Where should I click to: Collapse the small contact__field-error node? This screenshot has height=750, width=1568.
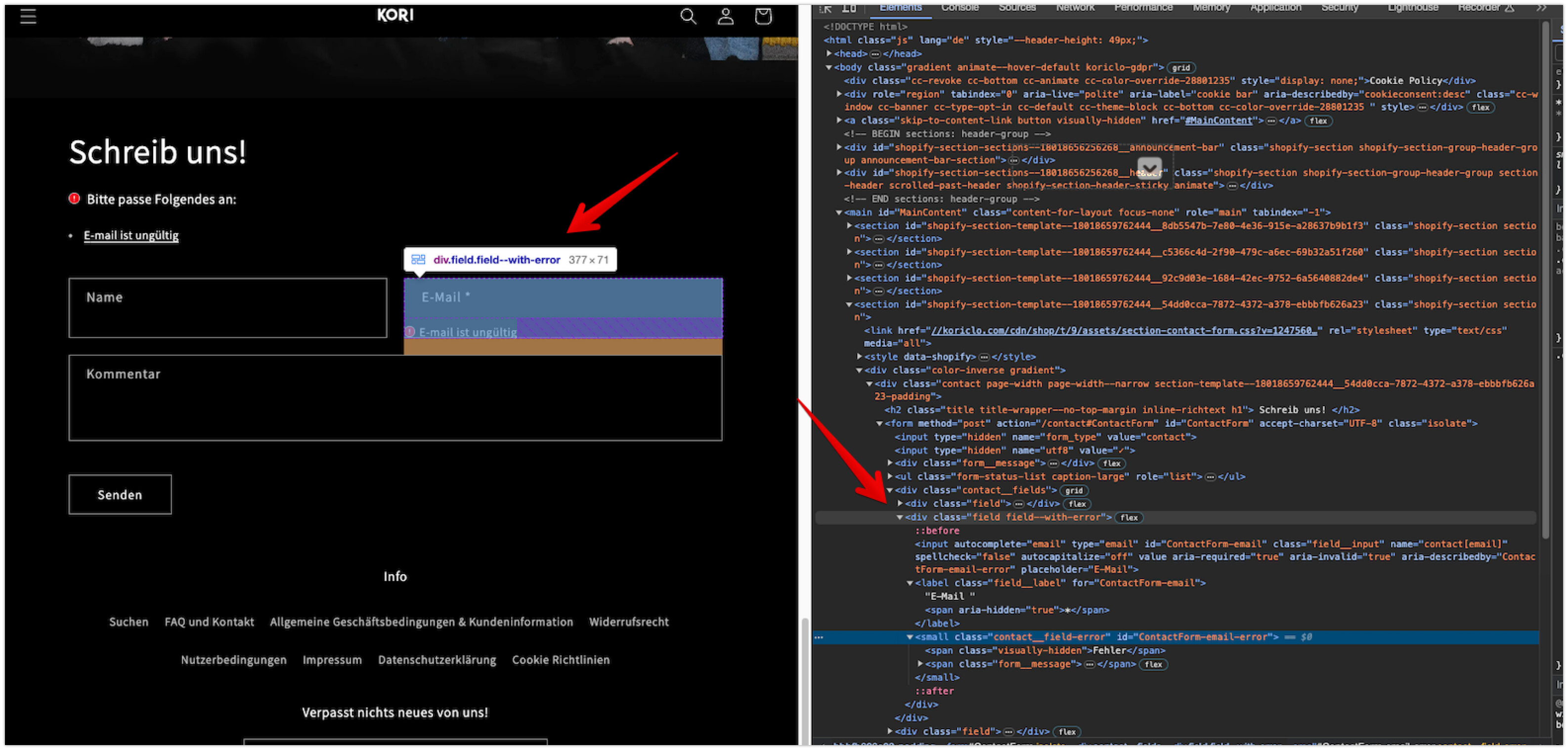910,637
